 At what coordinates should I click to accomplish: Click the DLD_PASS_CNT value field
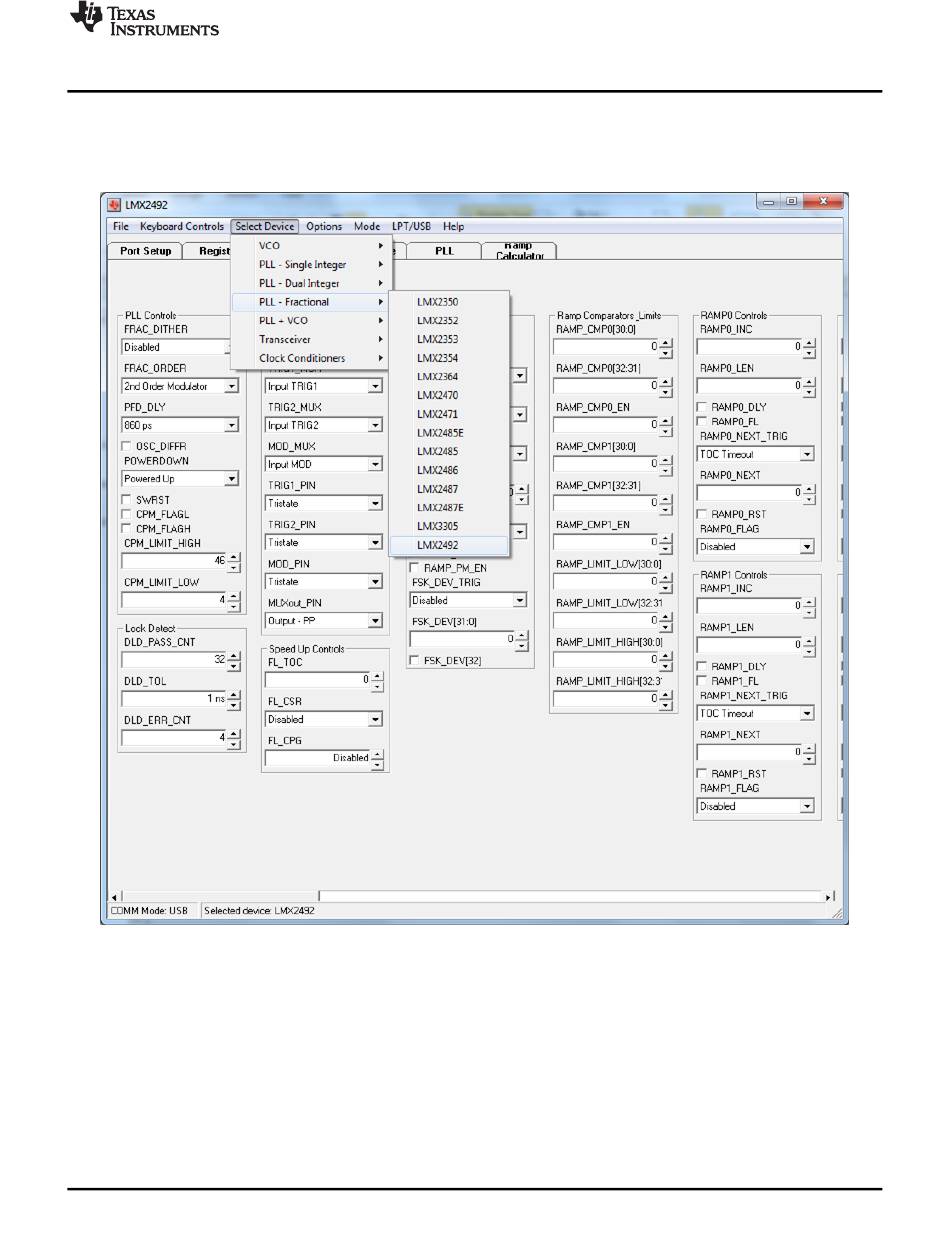point(174,660)
